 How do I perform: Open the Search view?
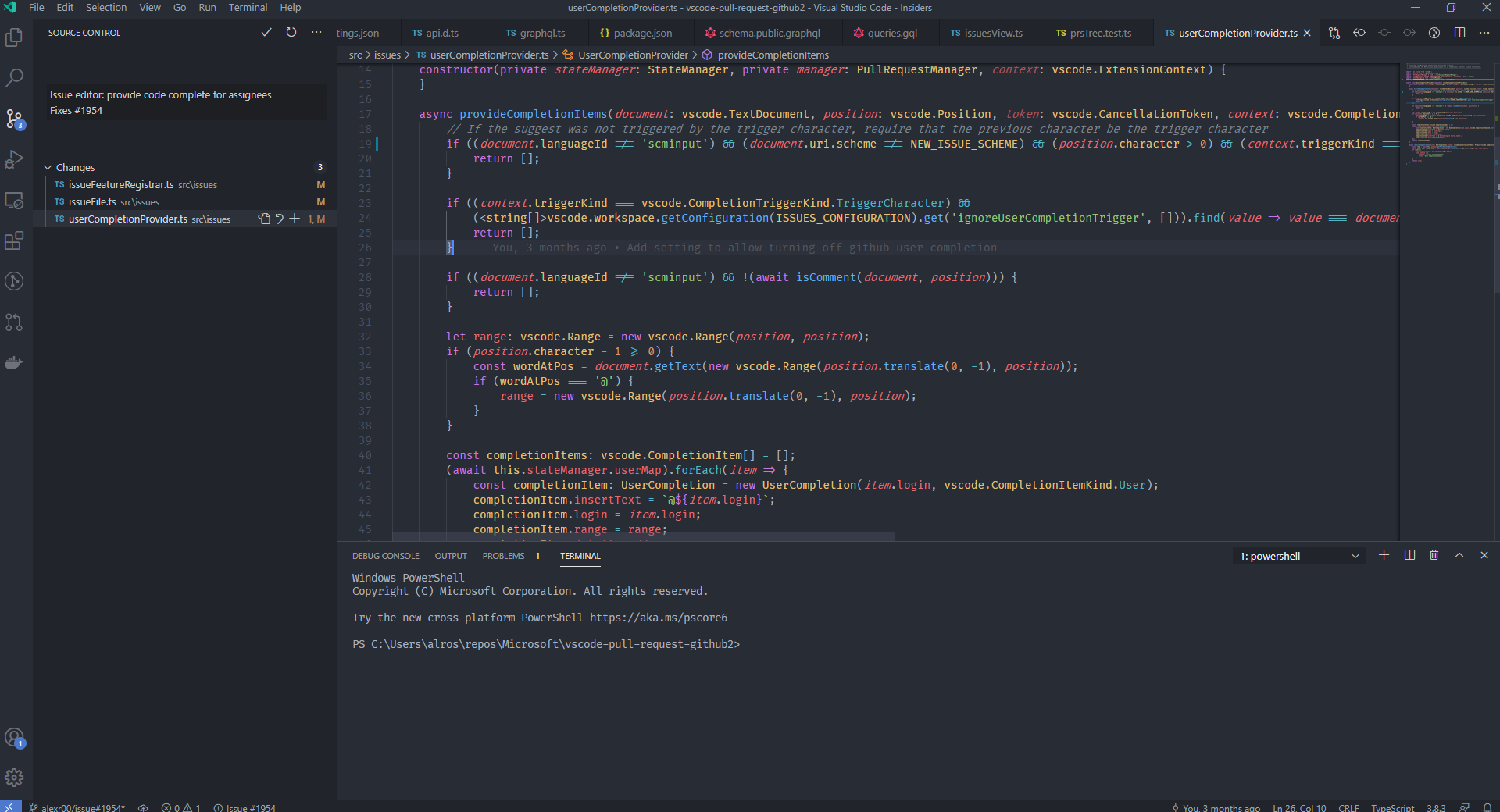(x=14, y=77)
